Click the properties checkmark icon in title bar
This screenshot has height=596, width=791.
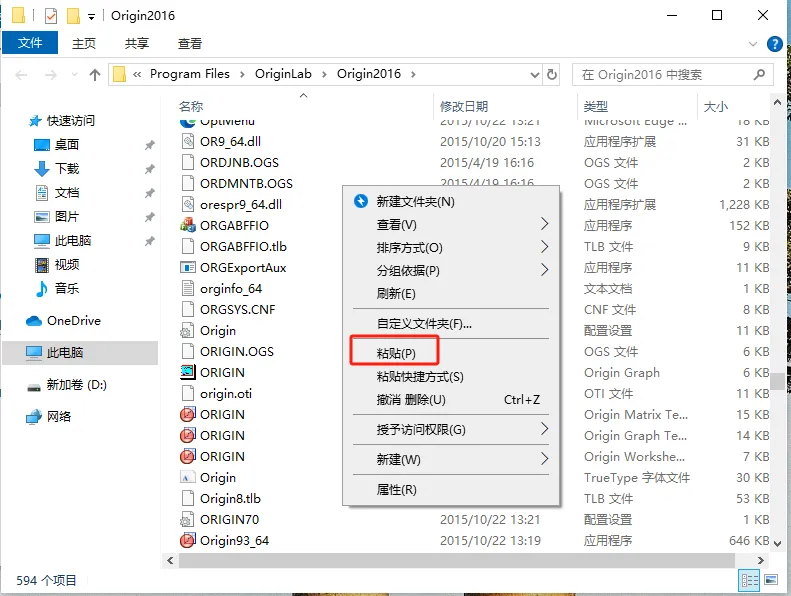(x=51, y=16)
